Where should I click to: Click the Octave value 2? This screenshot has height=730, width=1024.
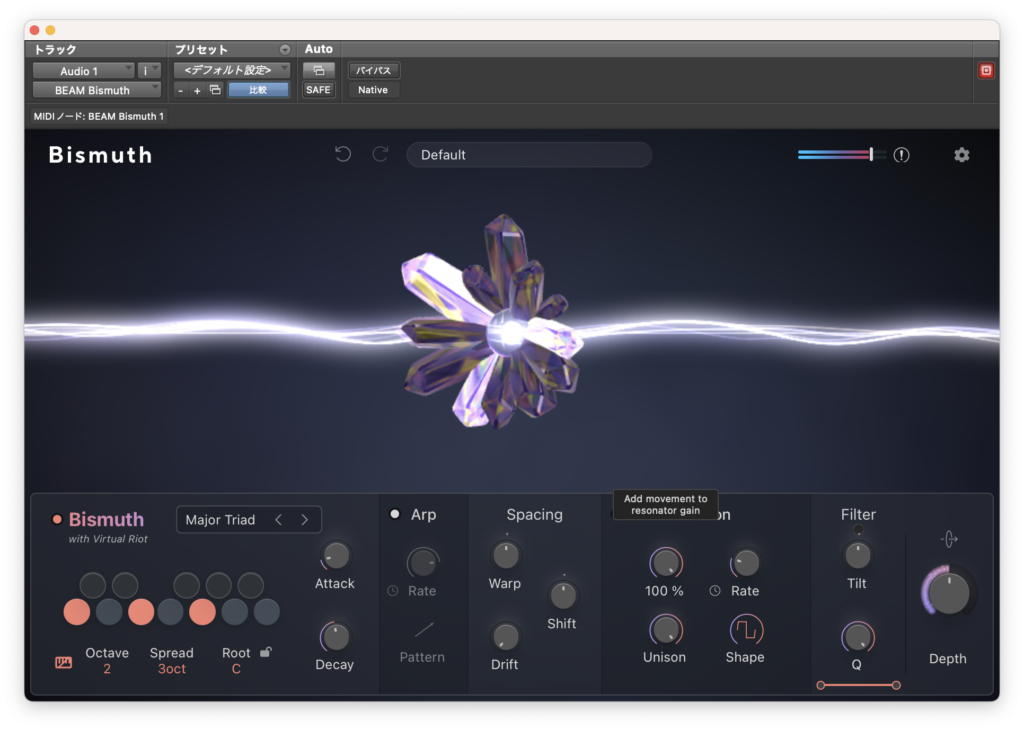point(106,669)
